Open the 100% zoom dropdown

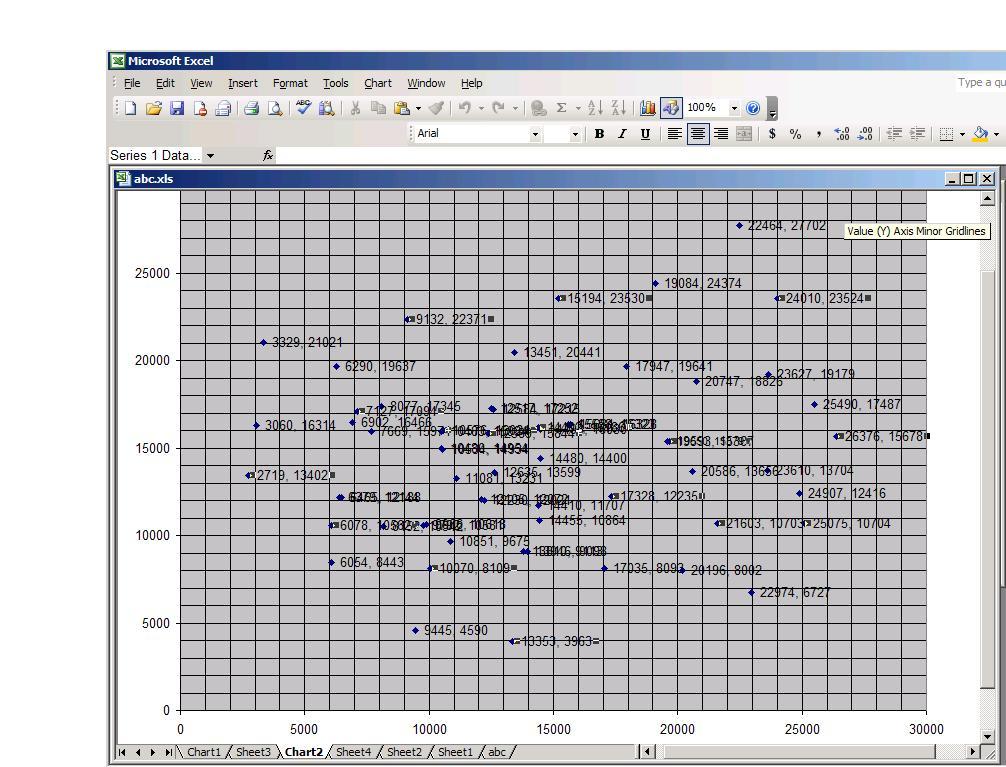pos(734,108)
